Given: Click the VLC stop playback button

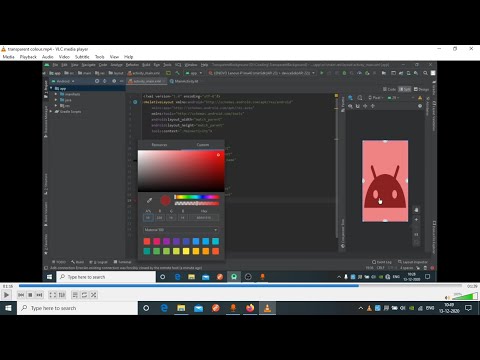Looking at the screenshot, I should pos(30,295).
